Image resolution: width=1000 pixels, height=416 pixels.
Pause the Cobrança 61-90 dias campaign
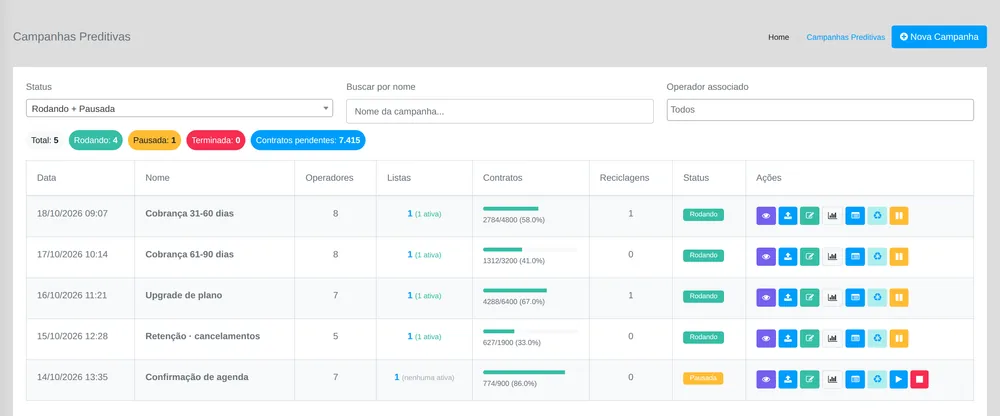(x=899, y=256)
